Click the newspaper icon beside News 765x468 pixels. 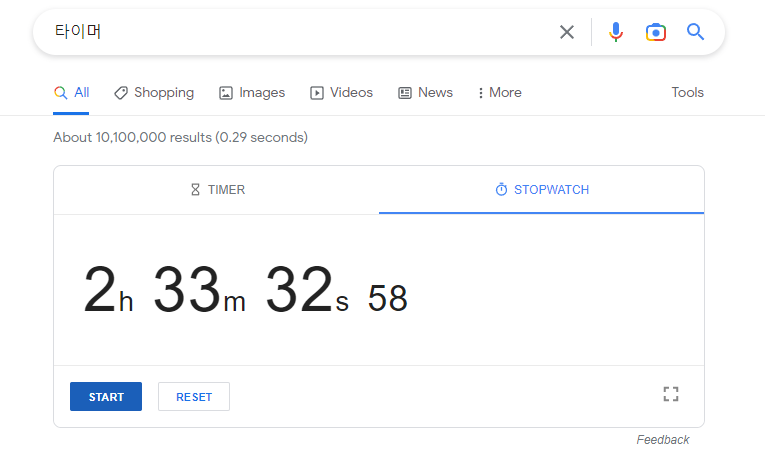[x=404, y=93]
